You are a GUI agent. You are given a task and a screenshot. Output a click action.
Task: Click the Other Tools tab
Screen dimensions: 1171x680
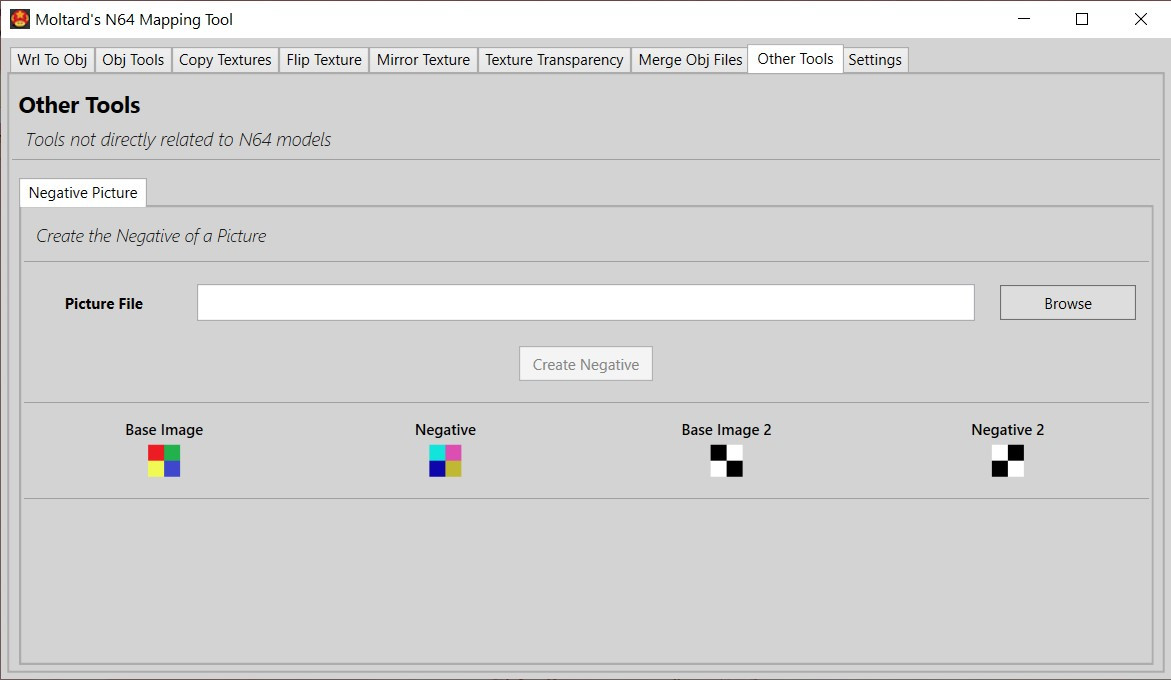tap(794, 59)
